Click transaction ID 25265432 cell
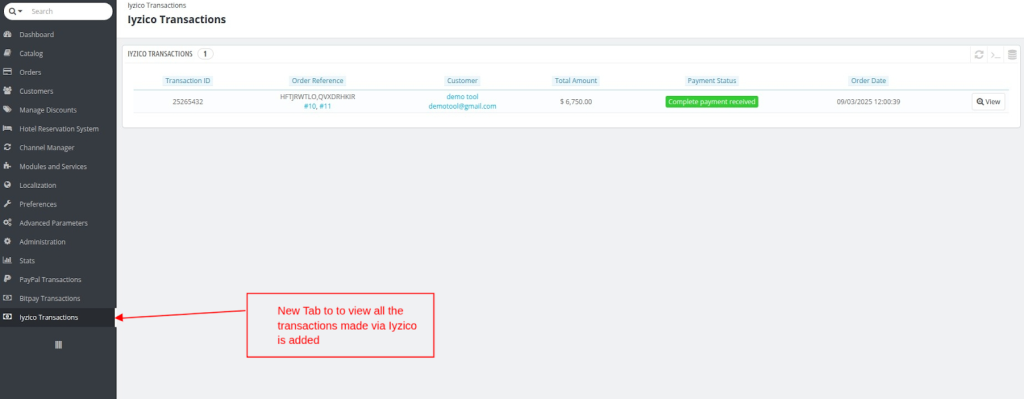This screenshot has width=1024, height=399. [187, 102]
